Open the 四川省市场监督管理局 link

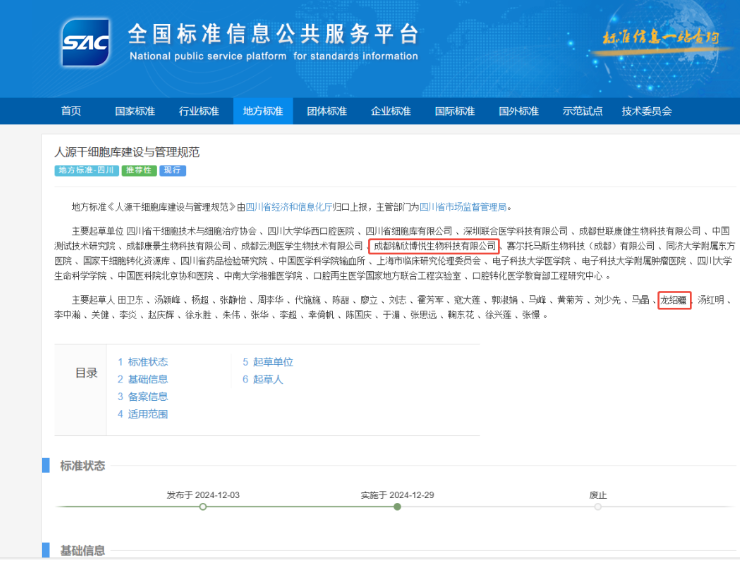click(x=463, y=207)
